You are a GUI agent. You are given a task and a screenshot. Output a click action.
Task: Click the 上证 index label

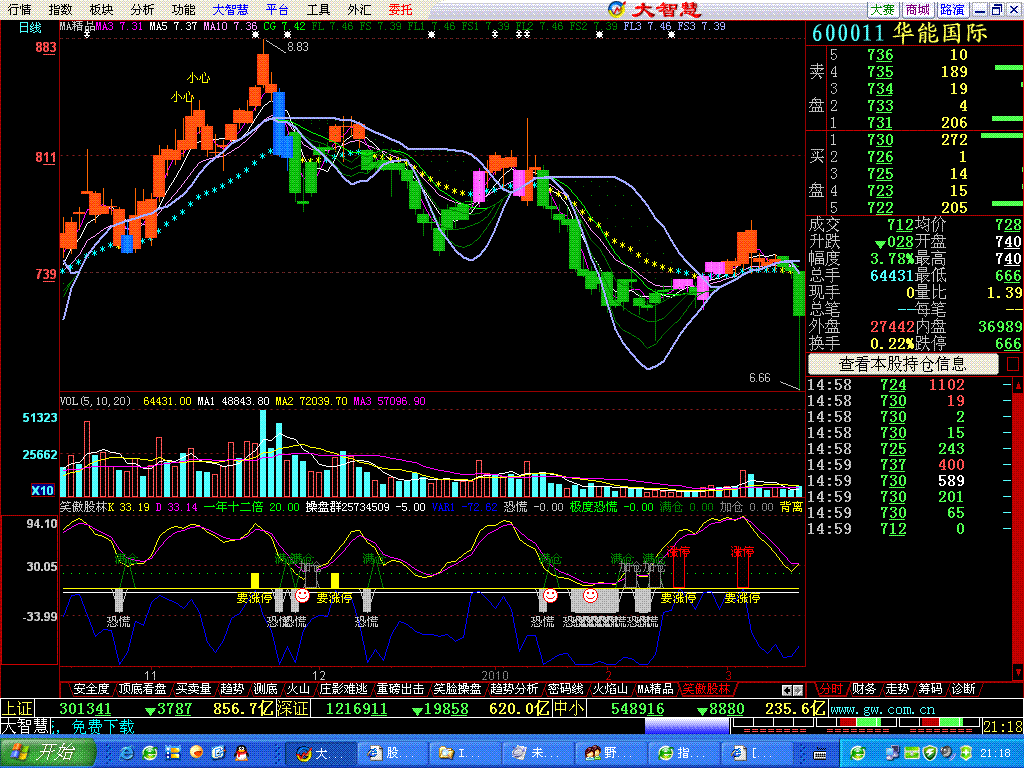tap(17, 709)
